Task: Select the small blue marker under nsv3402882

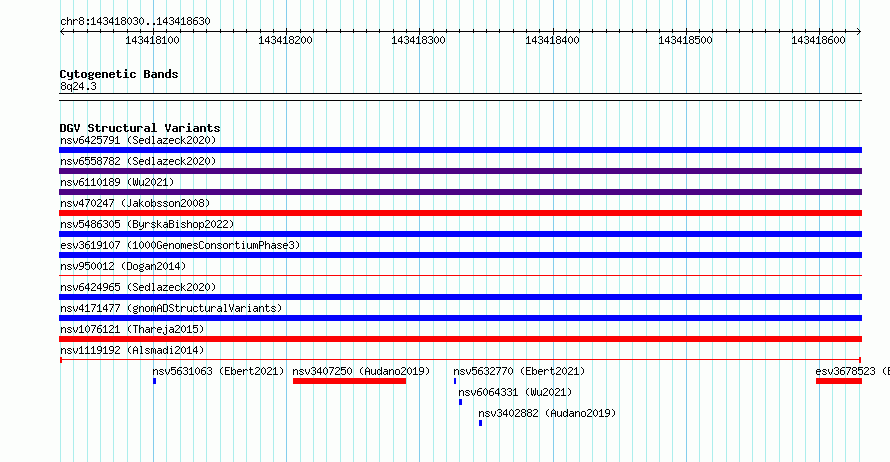Action: (480, 423)
